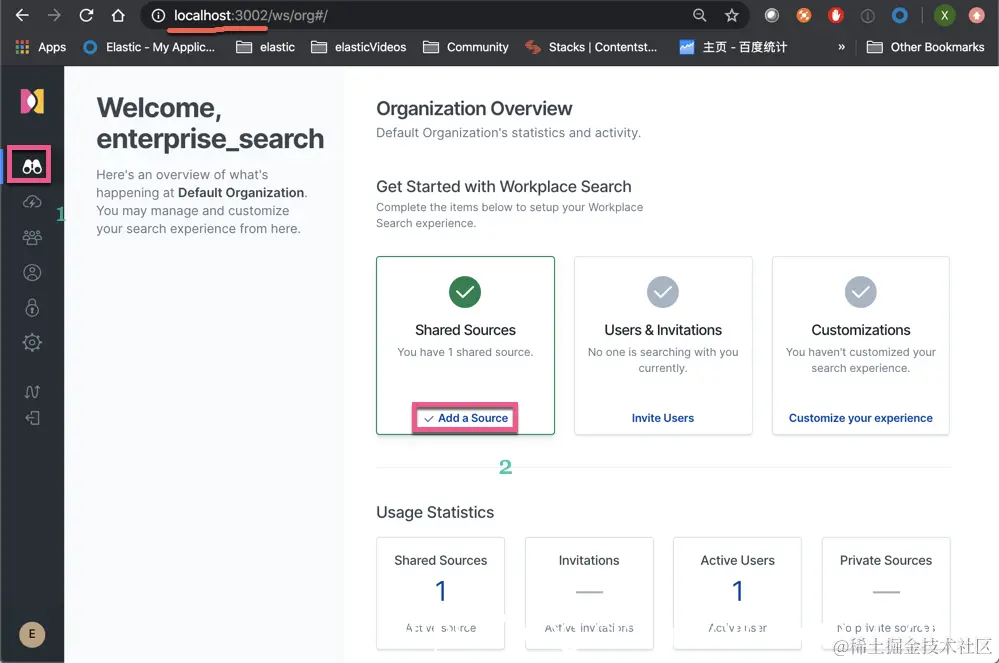
Task: Click the Default Organization bold text
Action: pyautogui.click(x=241, y=192)
